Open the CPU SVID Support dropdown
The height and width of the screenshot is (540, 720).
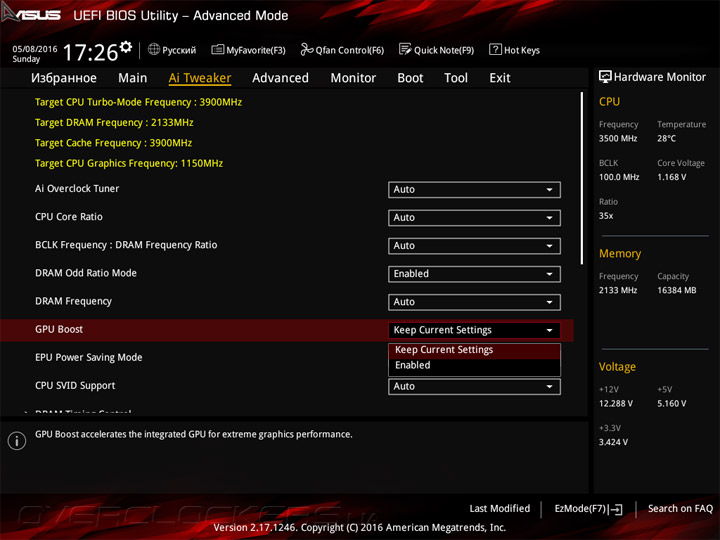coord(474,387)
